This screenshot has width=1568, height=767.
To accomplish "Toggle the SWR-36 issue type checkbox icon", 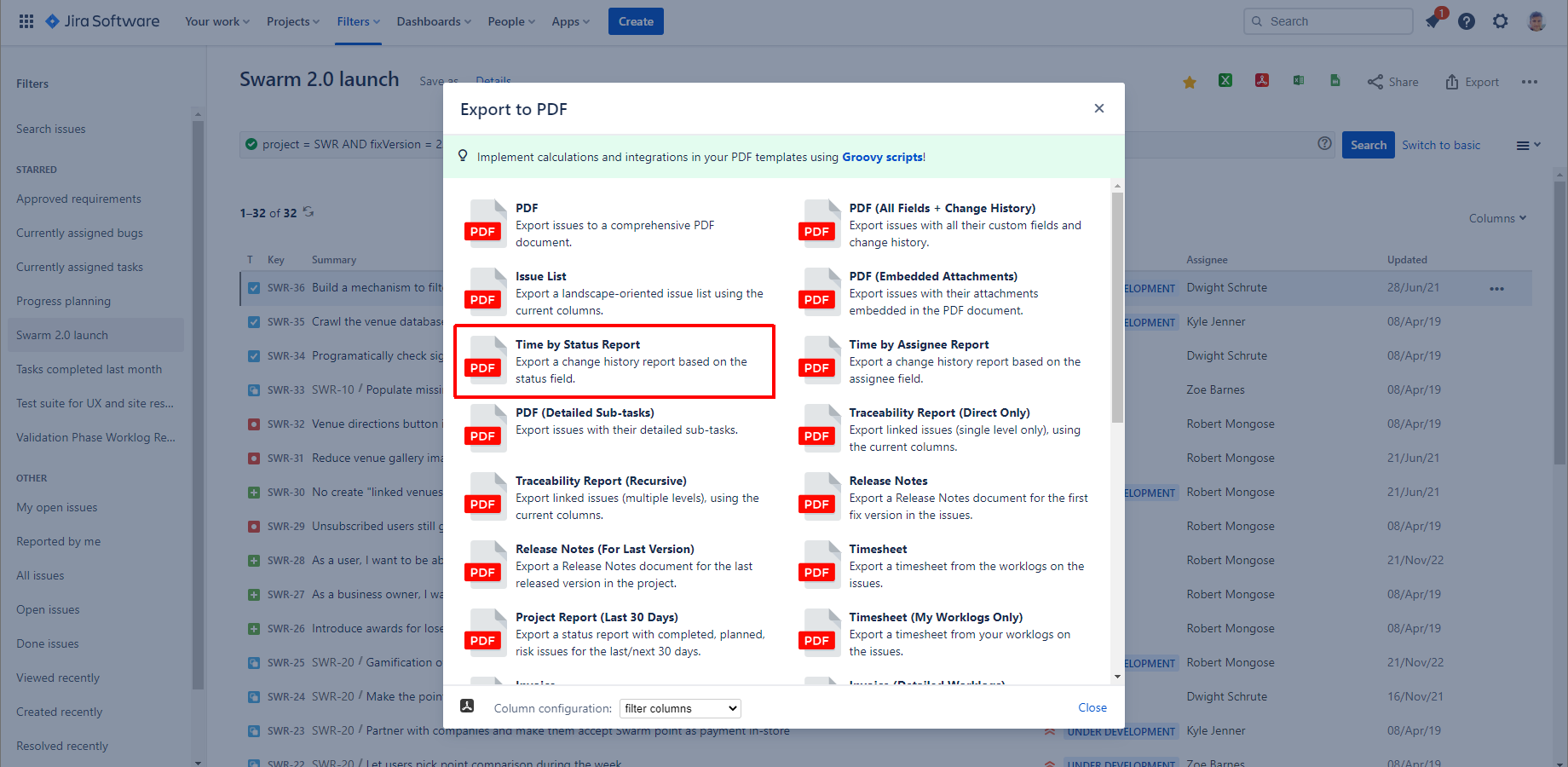I will pyautogui.click(x=254, y=288).
